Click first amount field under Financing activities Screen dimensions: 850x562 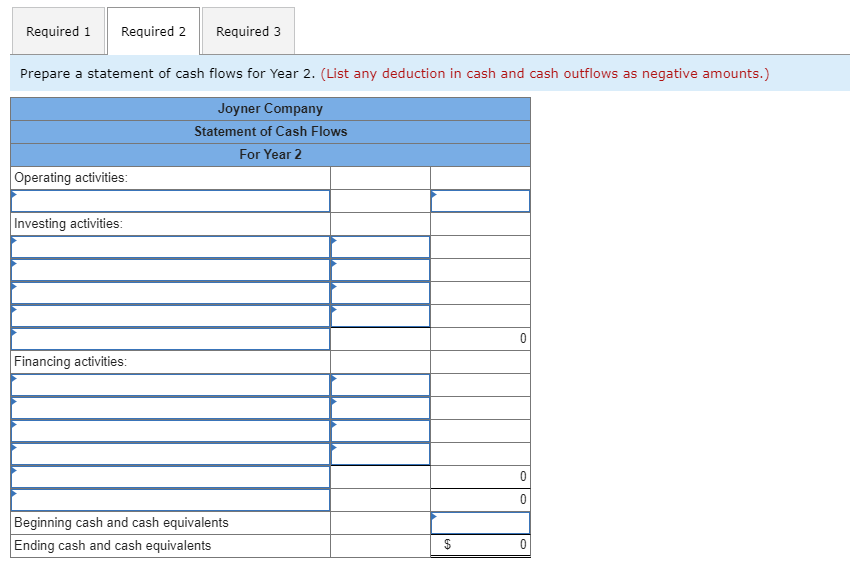tap(380, 385)
